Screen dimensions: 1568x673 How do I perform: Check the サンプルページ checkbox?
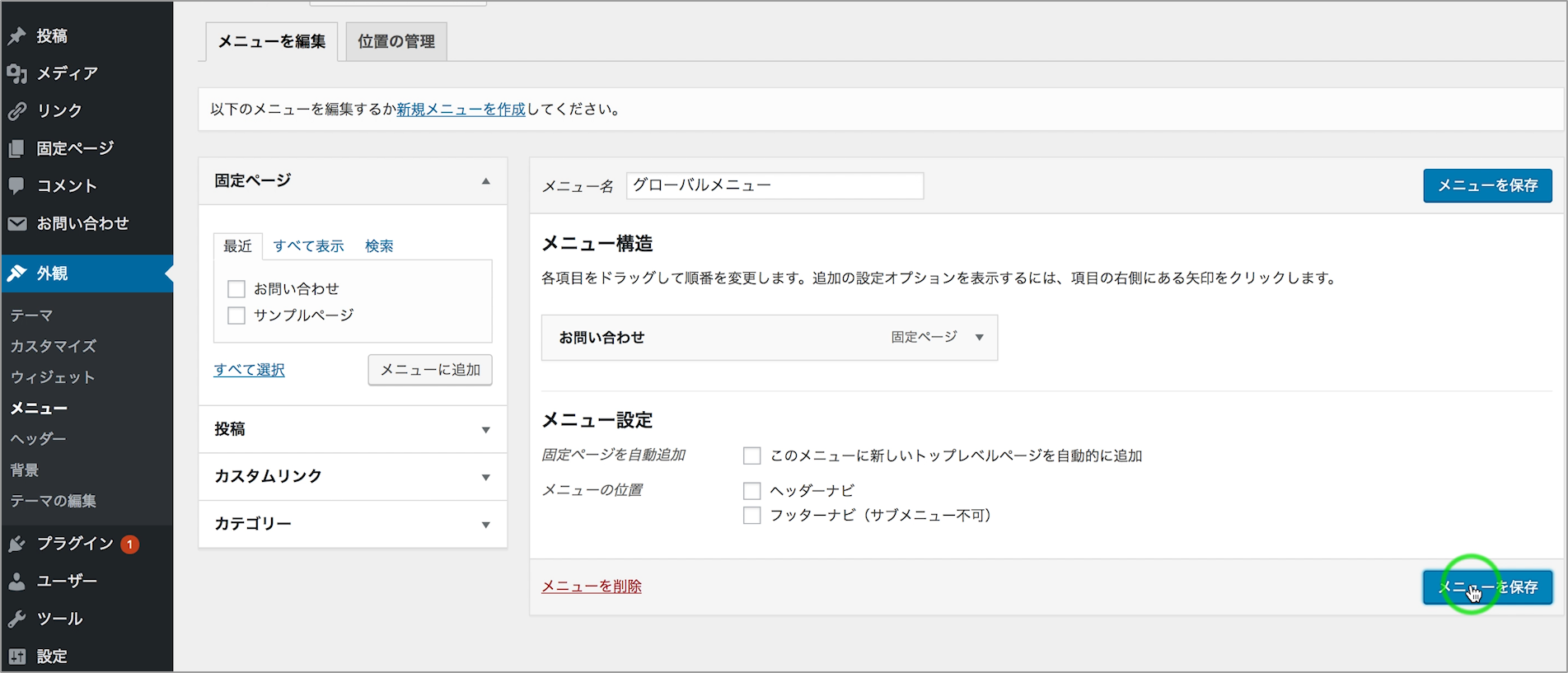236,315
